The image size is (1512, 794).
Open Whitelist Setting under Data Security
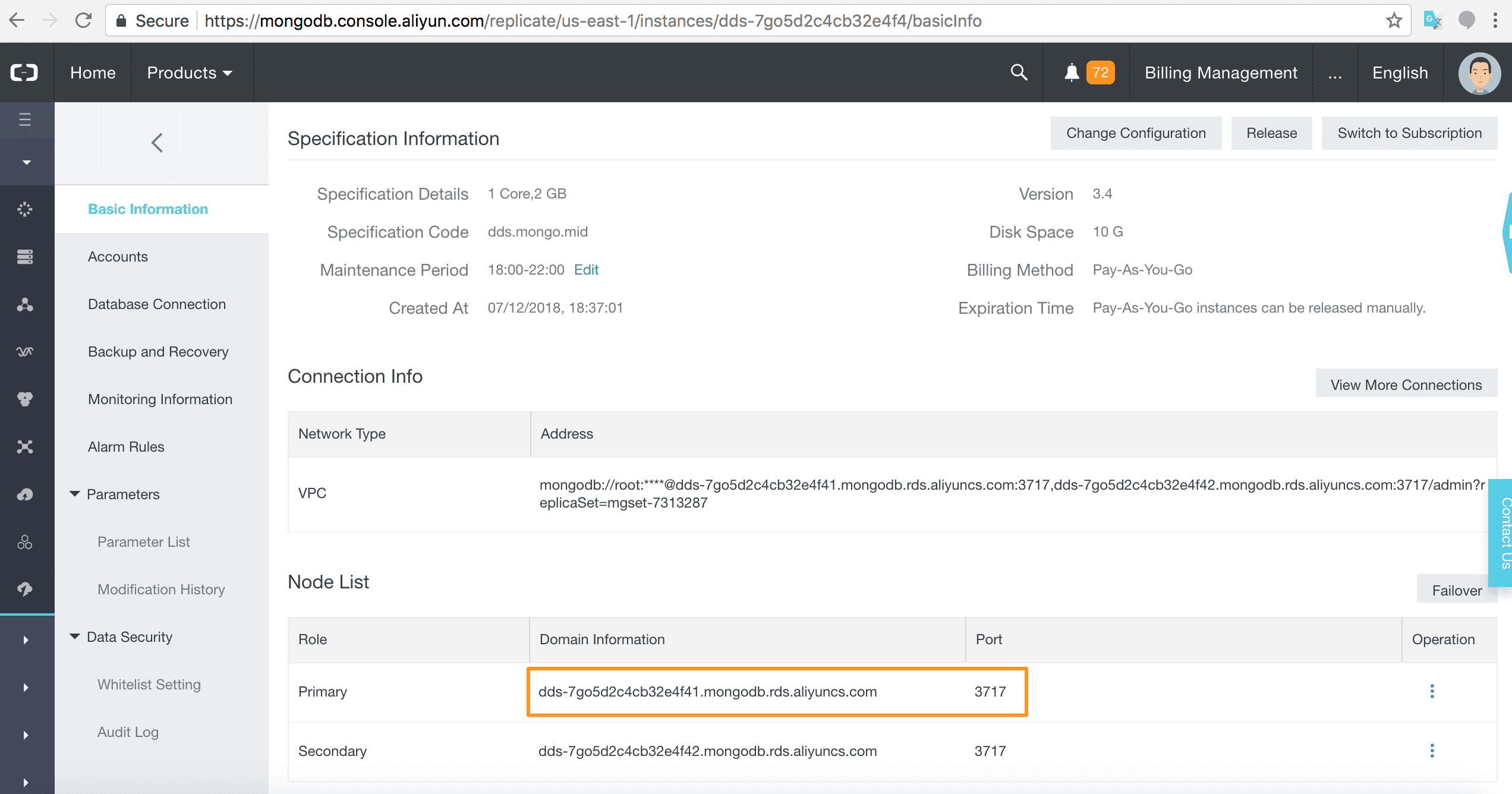pos(149,685)
